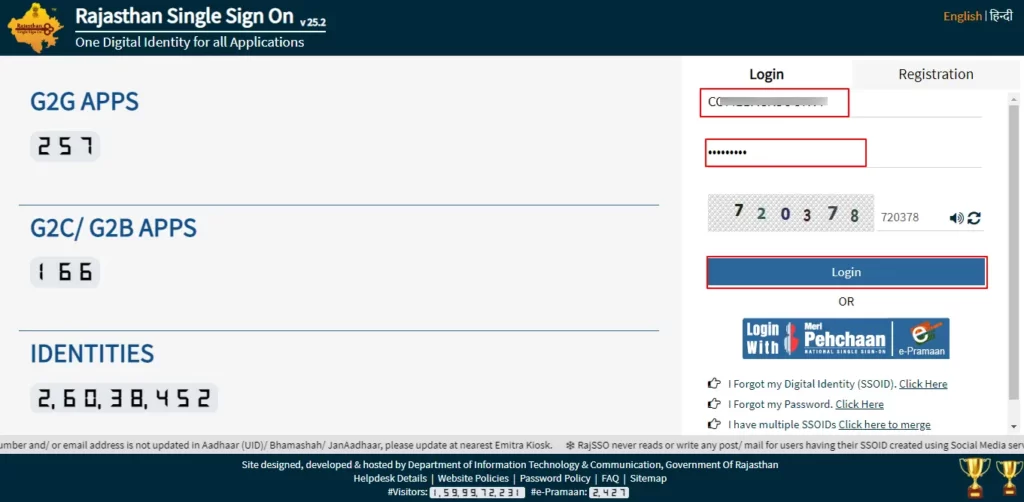Open Helpdesk Details link in footer
The image size is (1024, 502).
390,478
